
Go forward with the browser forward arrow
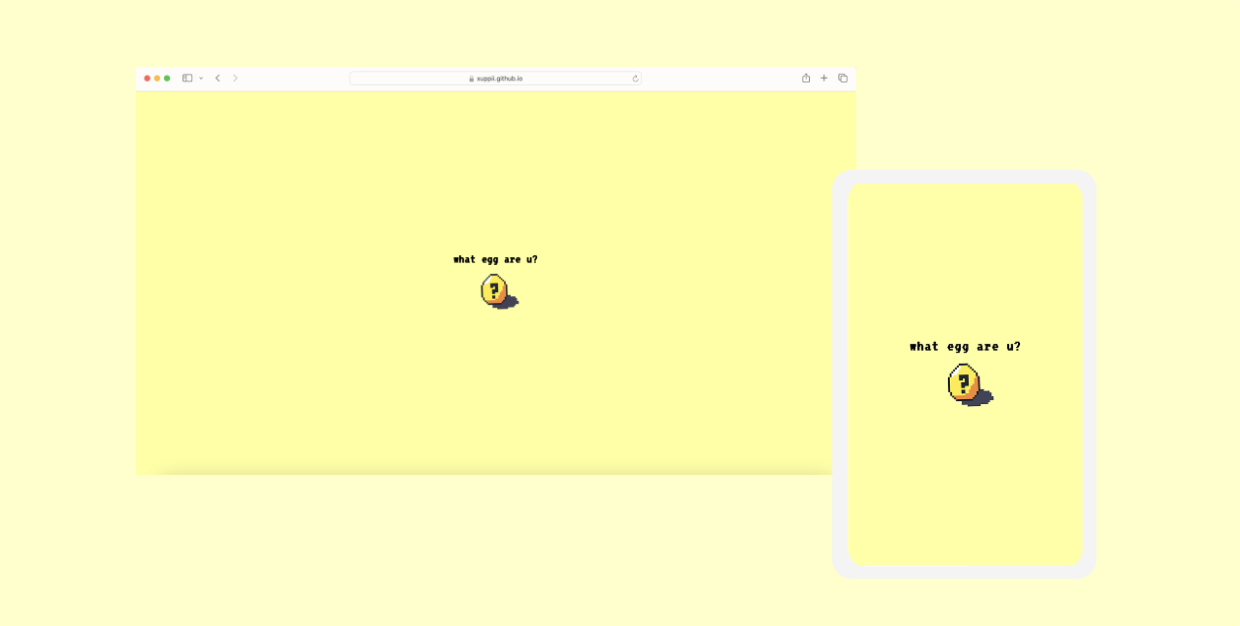(x=235, y=78)
